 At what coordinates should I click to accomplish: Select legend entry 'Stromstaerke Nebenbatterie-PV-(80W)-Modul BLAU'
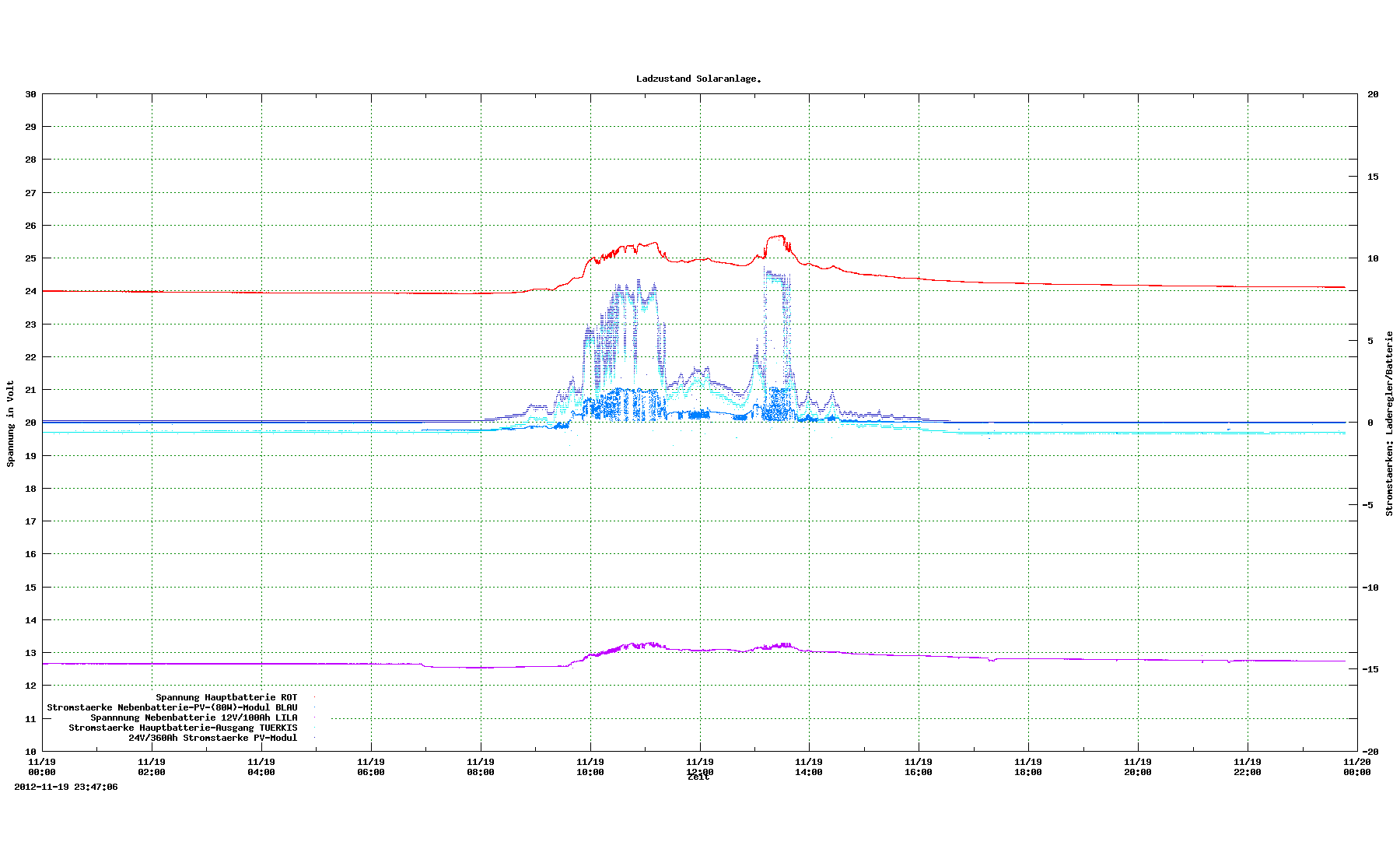[172, 707]
